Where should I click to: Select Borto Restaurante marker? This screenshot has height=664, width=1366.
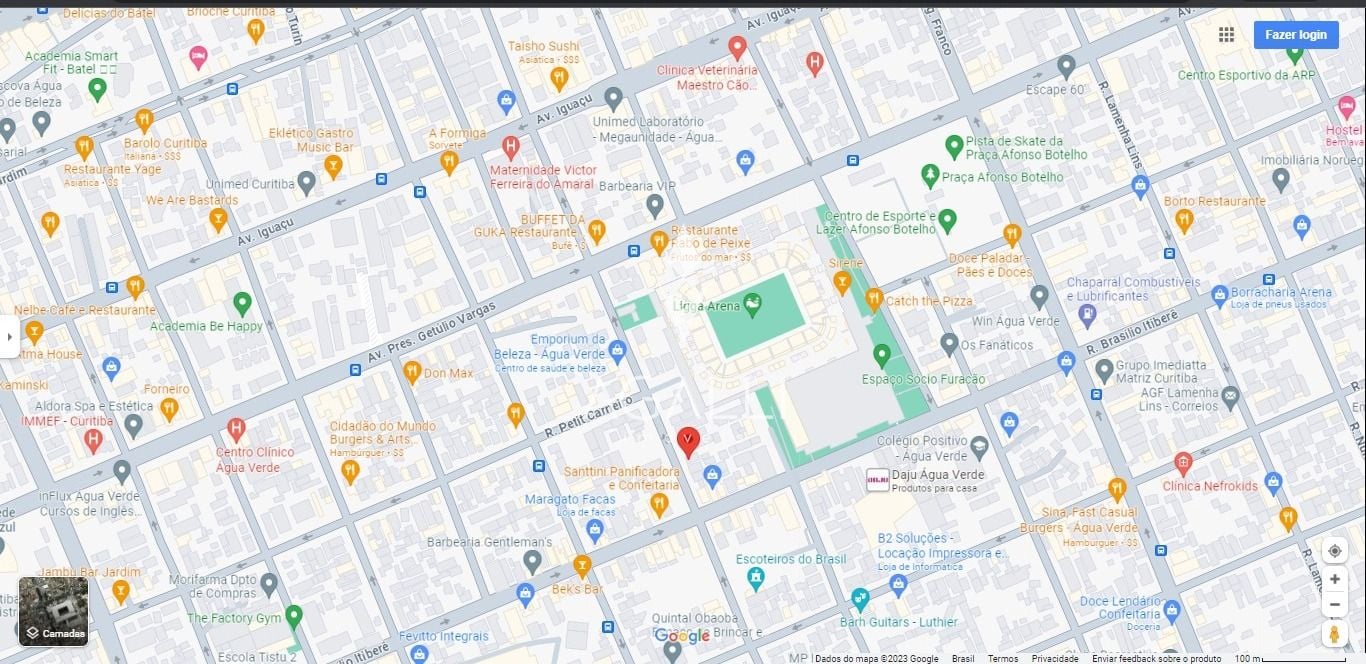[1185, 220]
